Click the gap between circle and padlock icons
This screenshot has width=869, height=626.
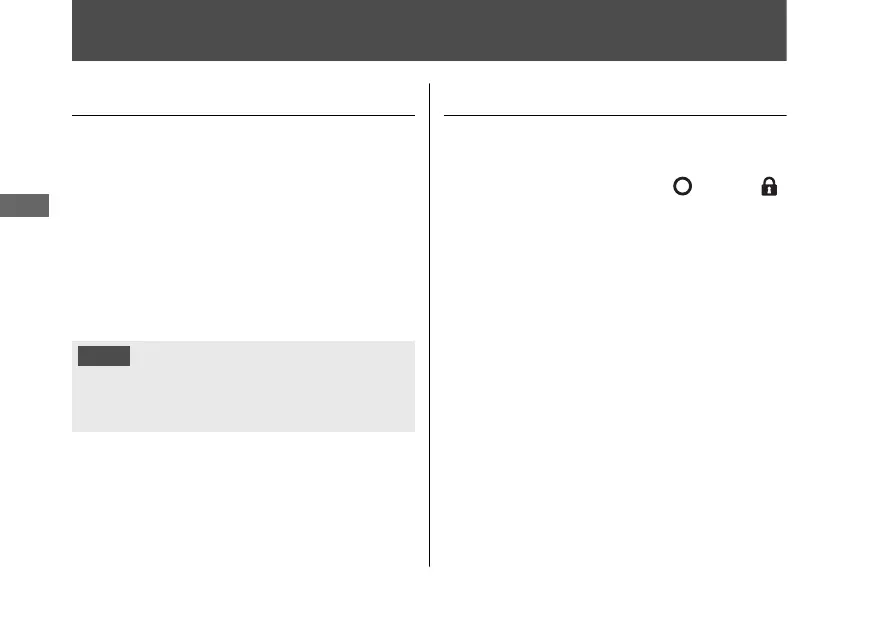point(725,187)
